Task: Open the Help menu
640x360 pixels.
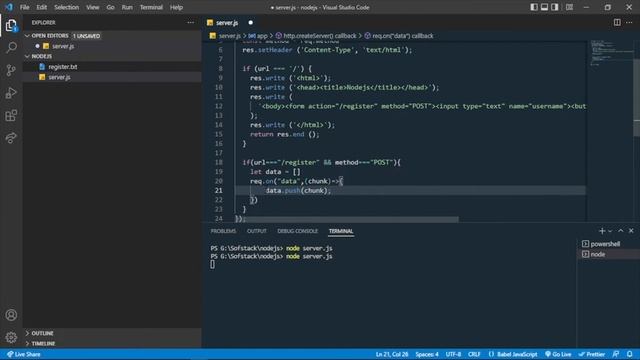Action: (x=176, y=7)
